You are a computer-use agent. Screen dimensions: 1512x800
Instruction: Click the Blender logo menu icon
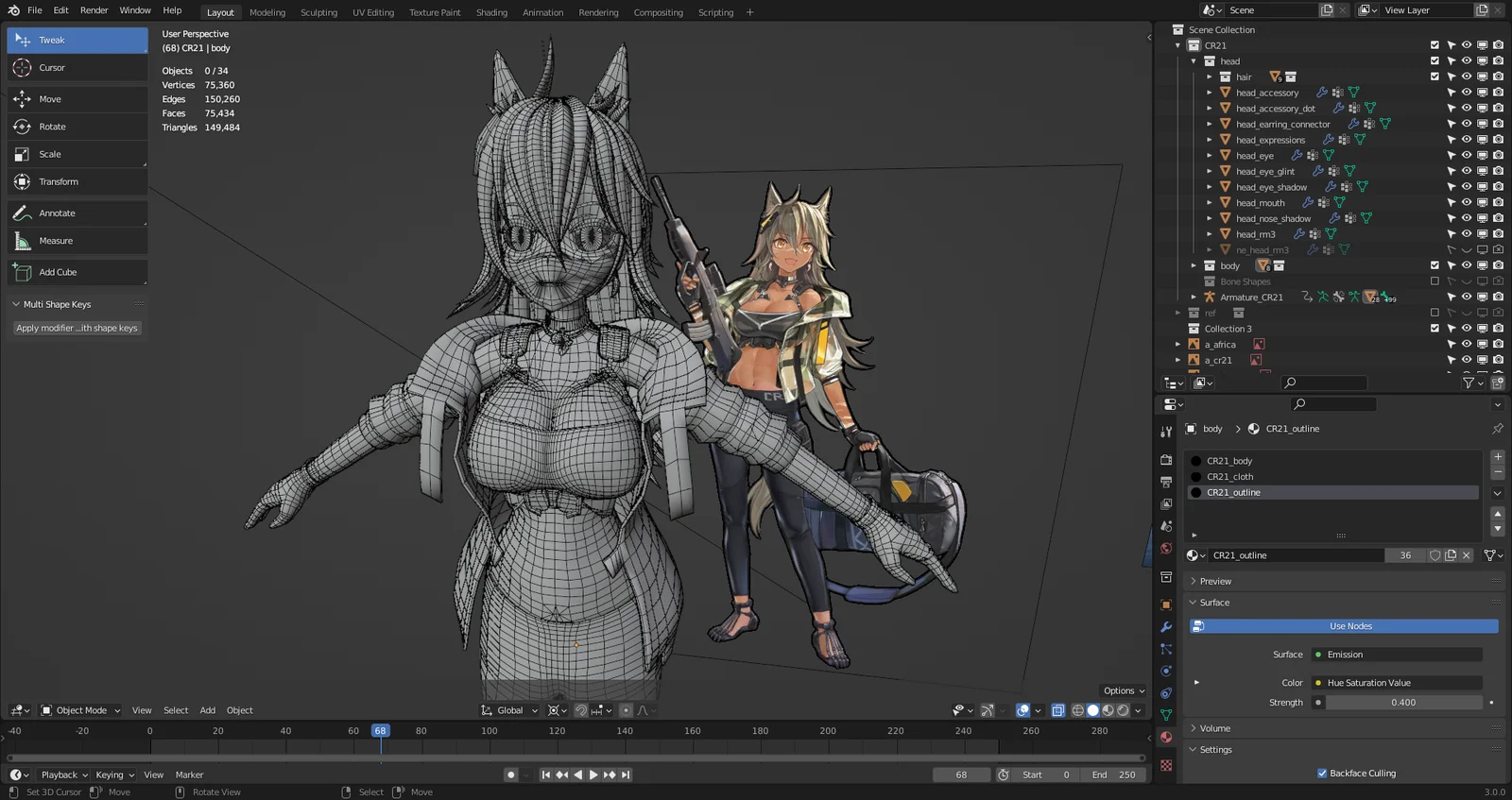(13, 10)
